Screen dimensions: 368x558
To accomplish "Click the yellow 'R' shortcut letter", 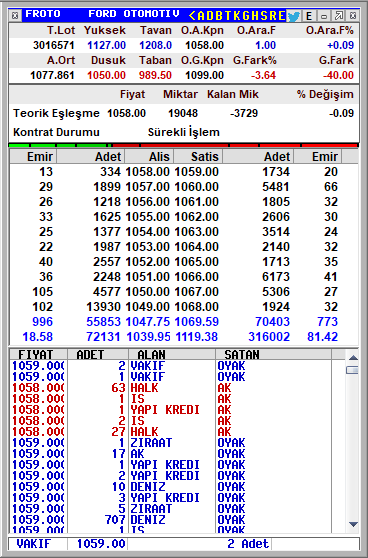I will (x=273, y=16).
